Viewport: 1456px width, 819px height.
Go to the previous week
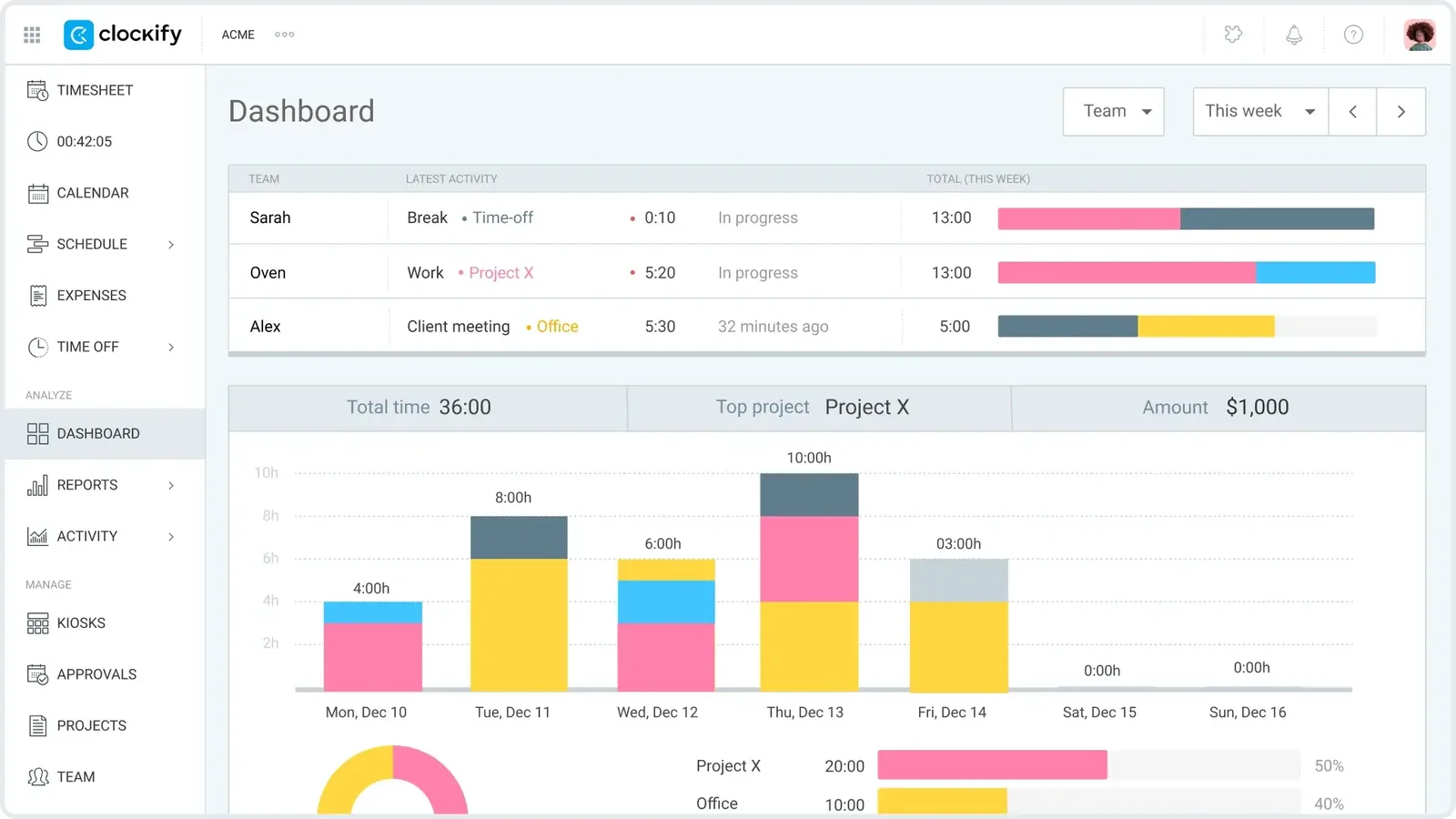pos(1352,111)
